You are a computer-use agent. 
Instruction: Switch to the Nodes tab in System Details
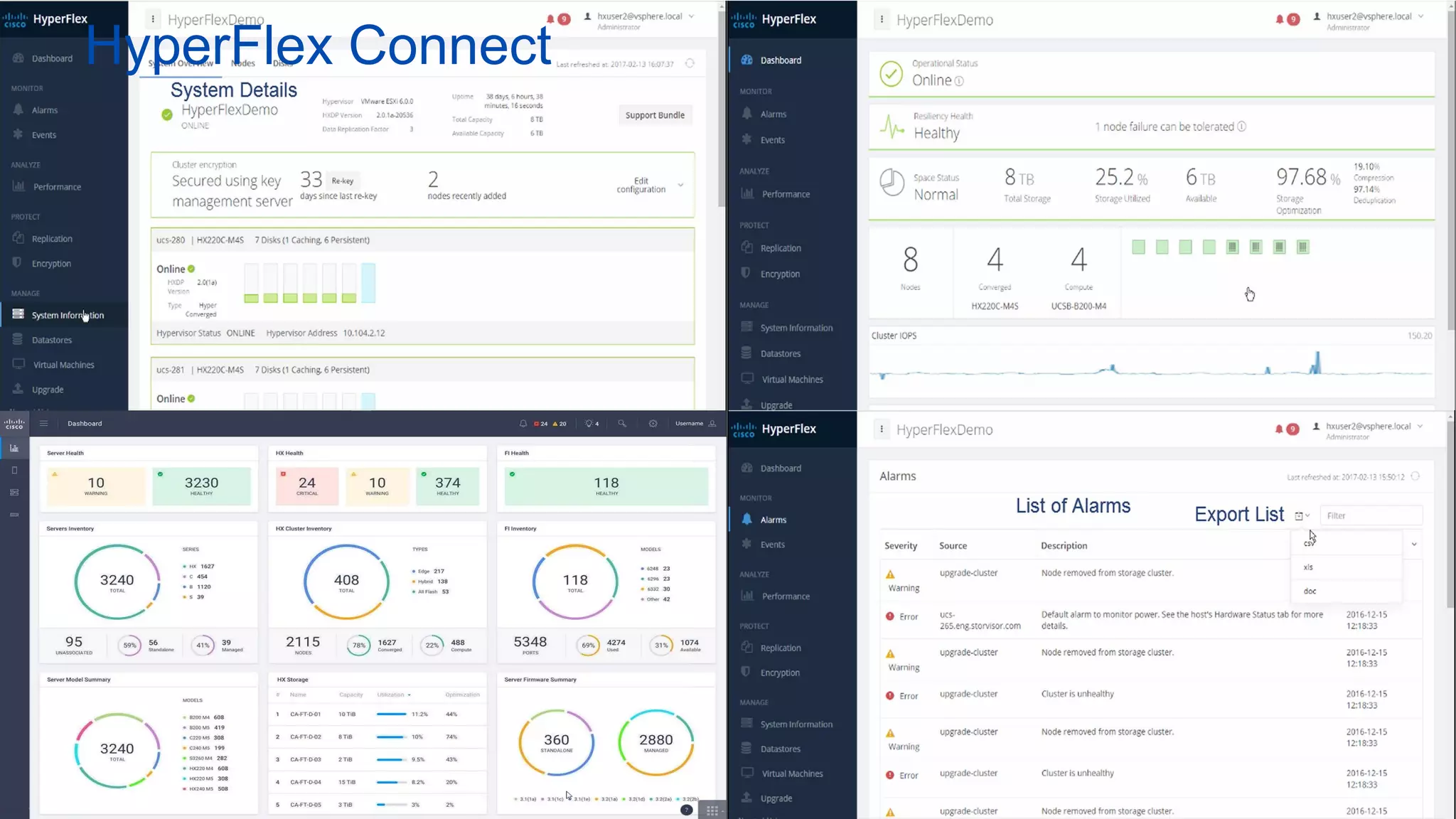tap(243, 63)
